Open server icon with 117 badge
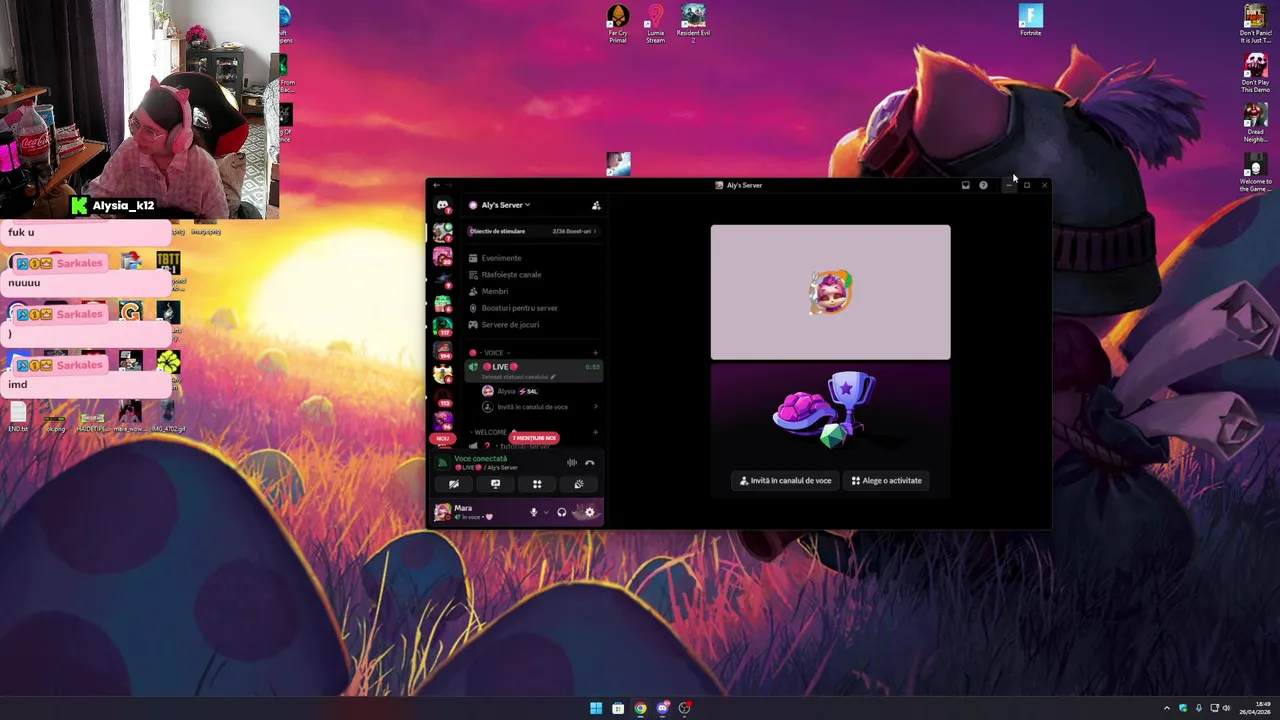Image resolution: width=1280 pixels, height=720 pixels. point(443,326)
